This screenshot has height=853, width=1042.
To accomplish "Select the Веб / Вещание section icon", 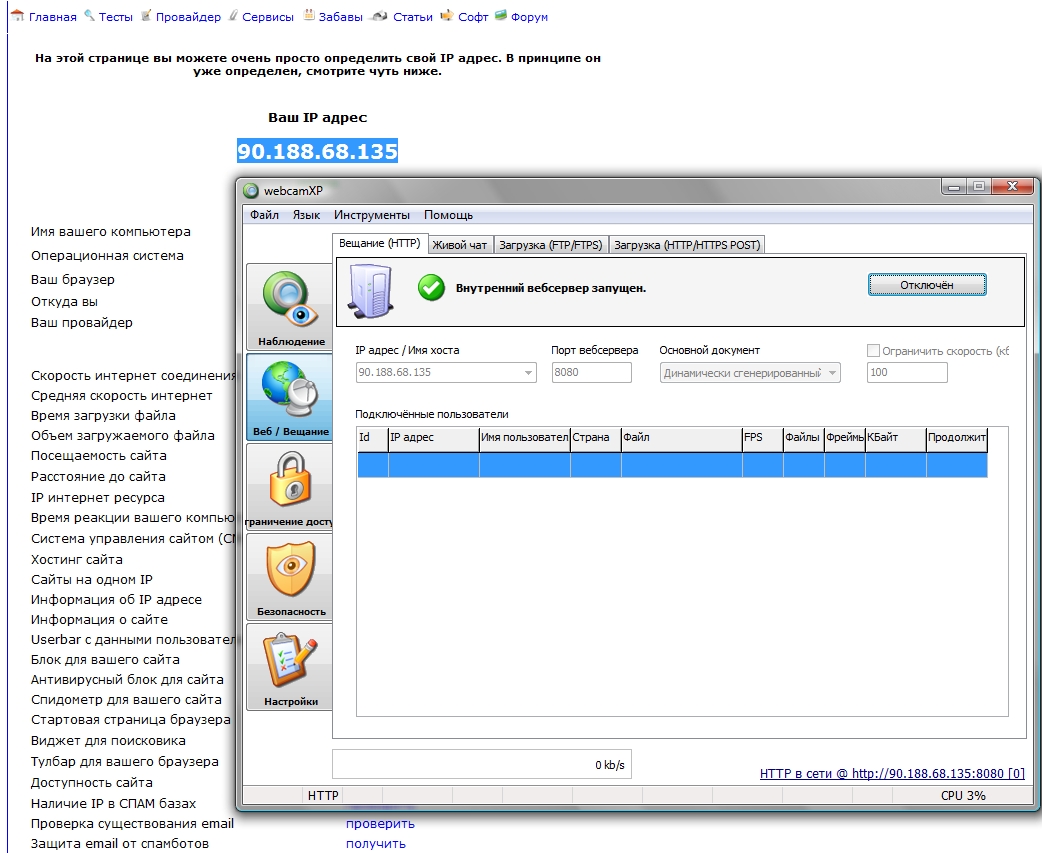I will (290, 397).
